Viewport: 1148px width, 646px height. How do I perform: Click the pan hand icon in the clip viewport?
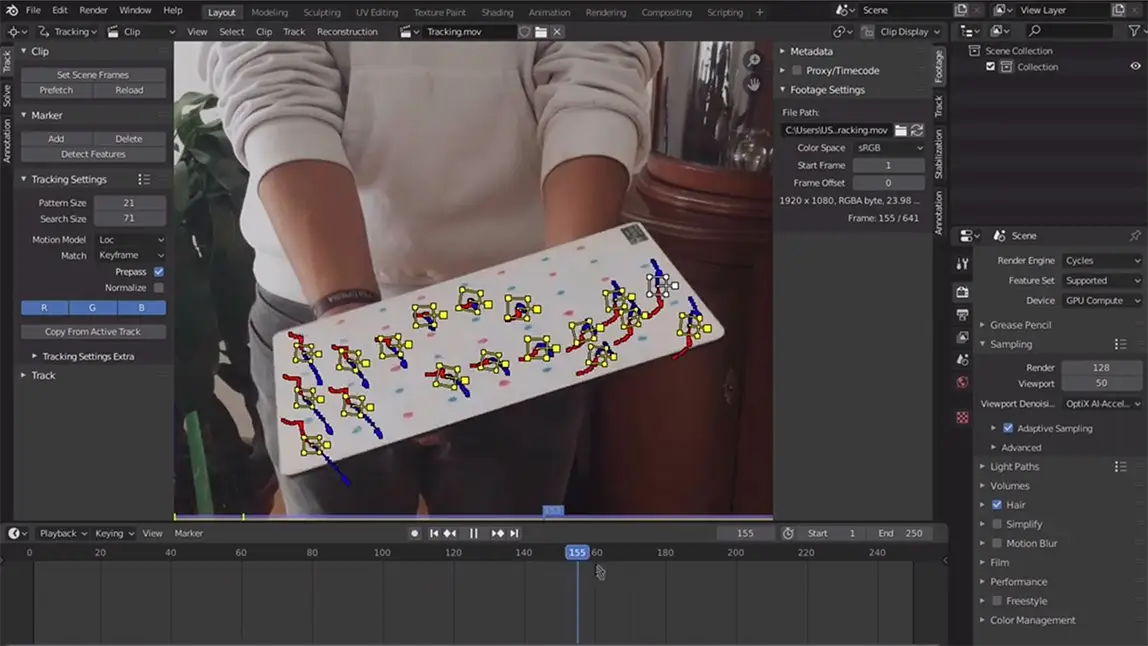[753, 84]
